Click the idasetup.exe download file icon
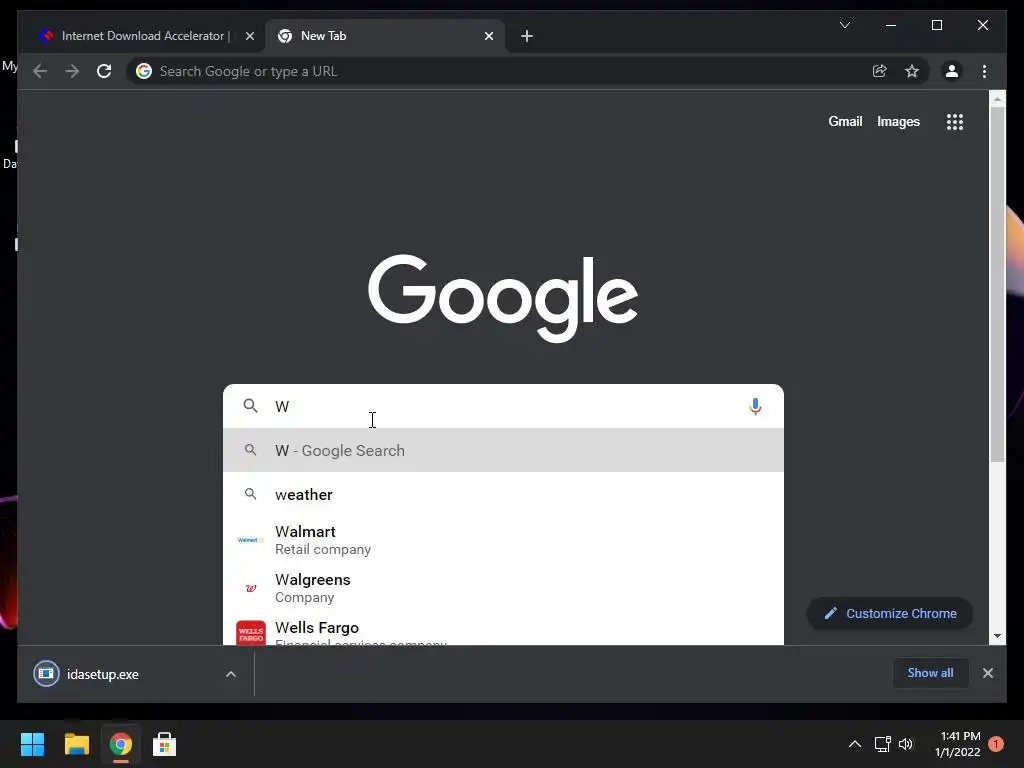 click(46, 674)
